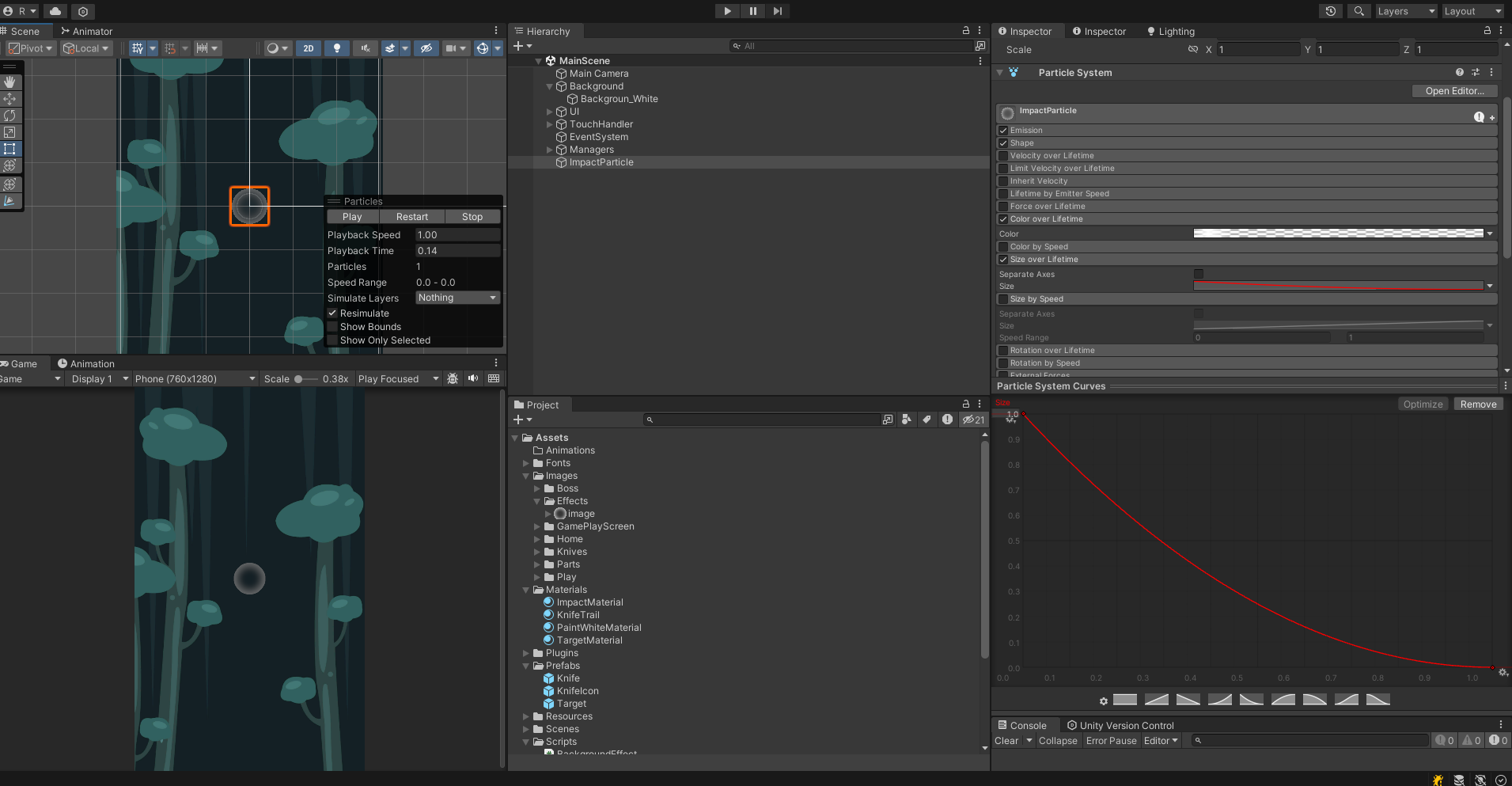Start Play mode with the play button
The image size is (1512, 786).
(727, 11)
